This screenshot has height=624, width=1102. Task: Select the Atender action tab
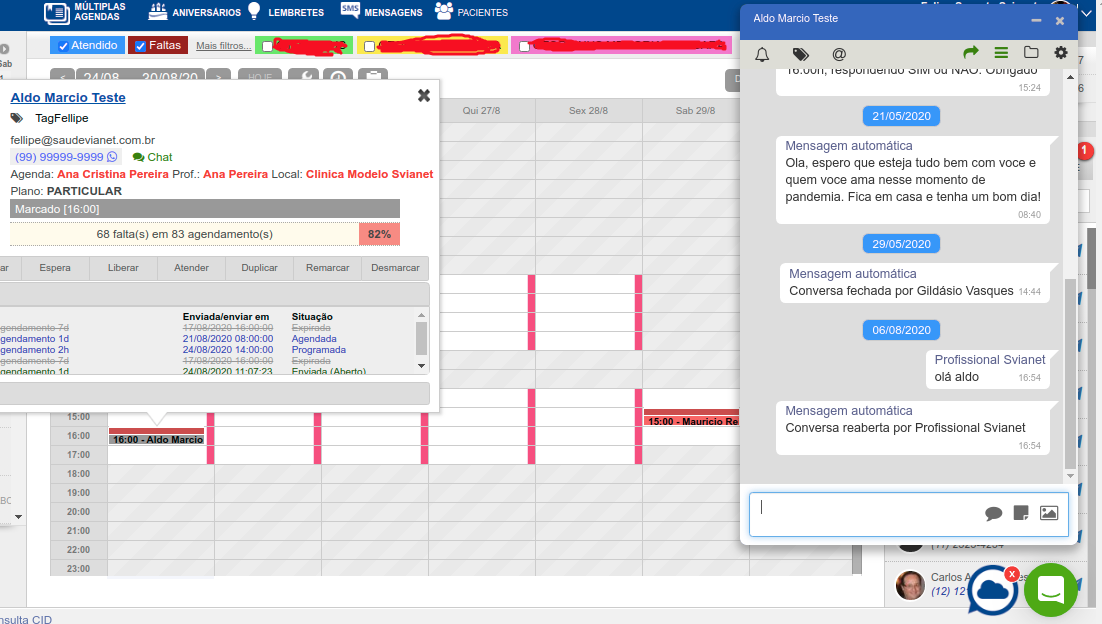pyautogui.click(x=191, y=268)
